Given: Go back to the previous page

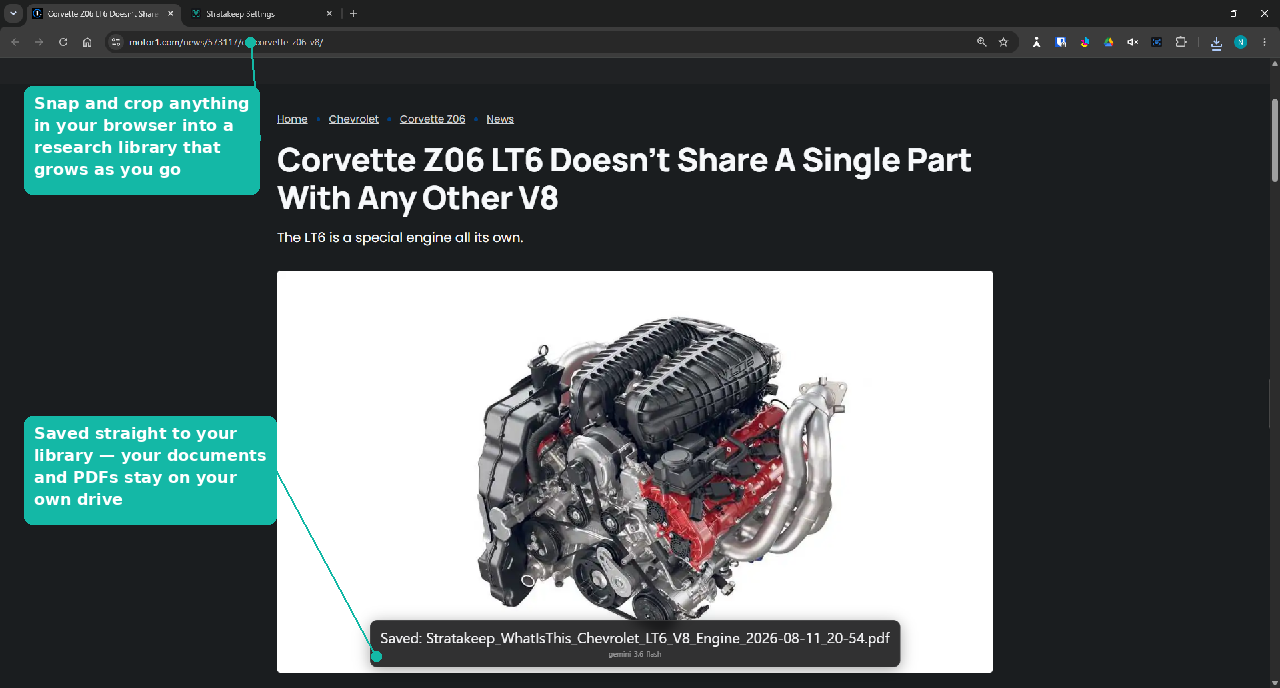Looking at the screenshot, I should [15, 42].
